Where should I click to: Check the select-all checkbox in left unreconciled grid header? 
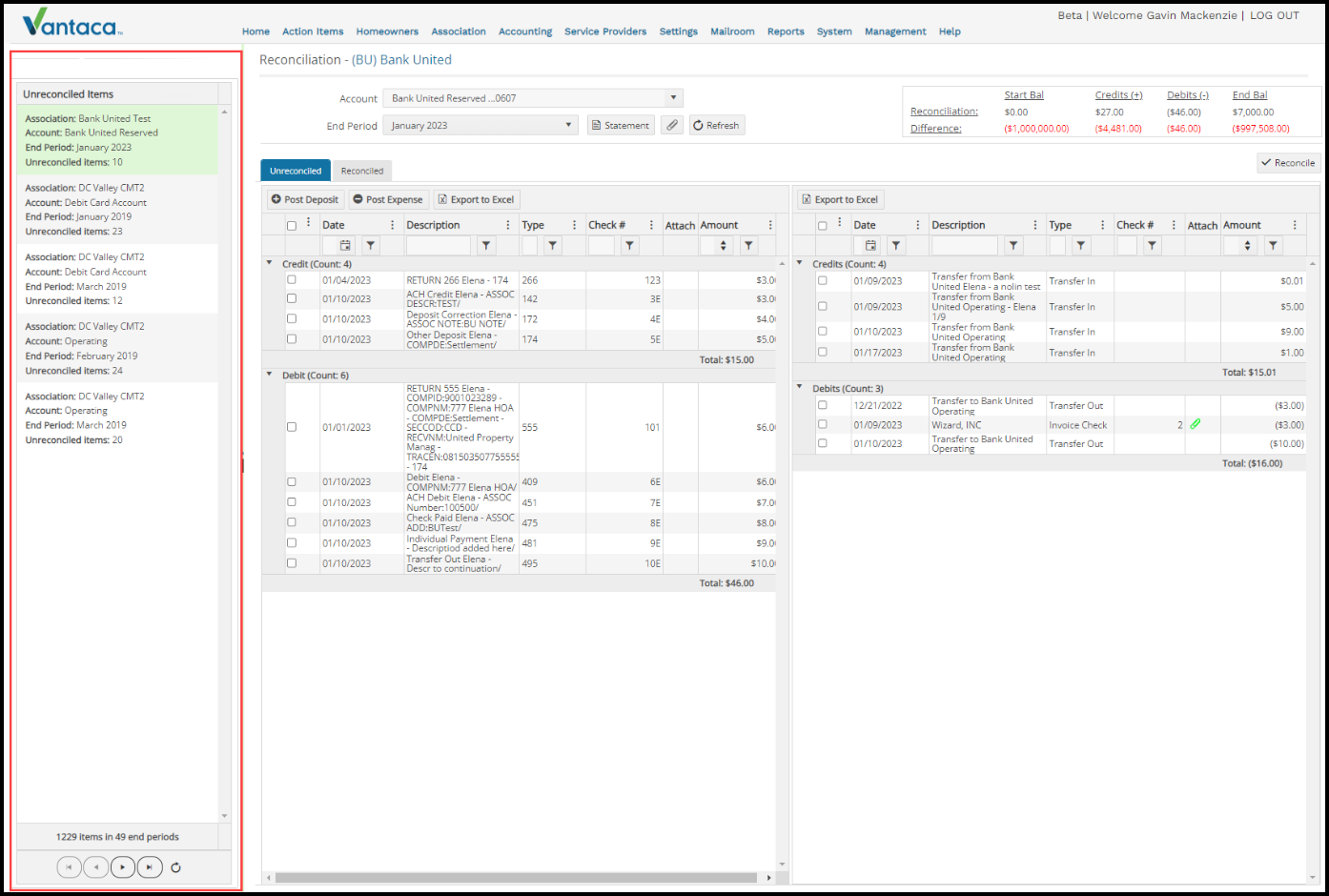pyautogui.click(x=292, y=226)
